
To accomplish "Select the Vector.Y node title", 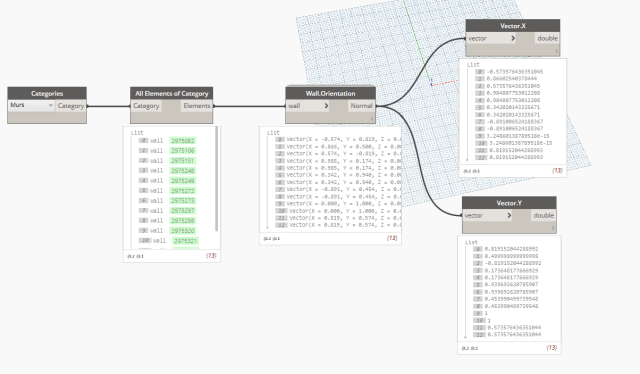I will (x=509, y=203).
